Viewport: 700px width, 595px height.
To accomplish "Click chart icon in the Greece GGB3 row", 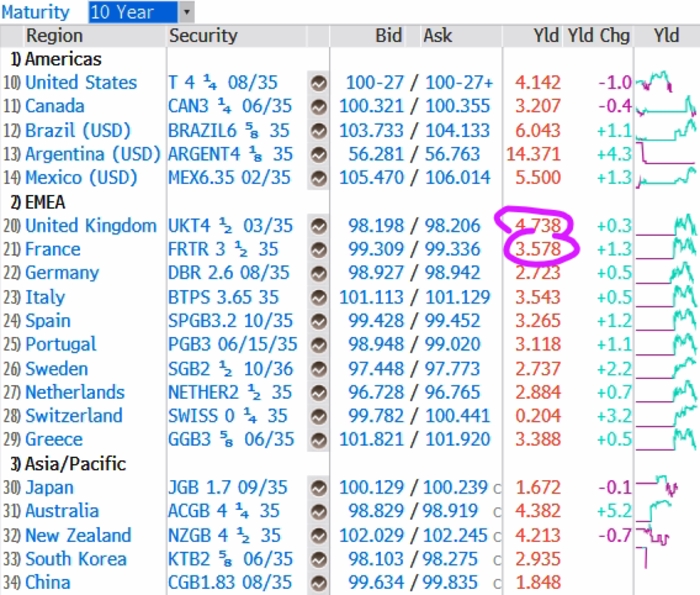I will [x=319, y=440].
